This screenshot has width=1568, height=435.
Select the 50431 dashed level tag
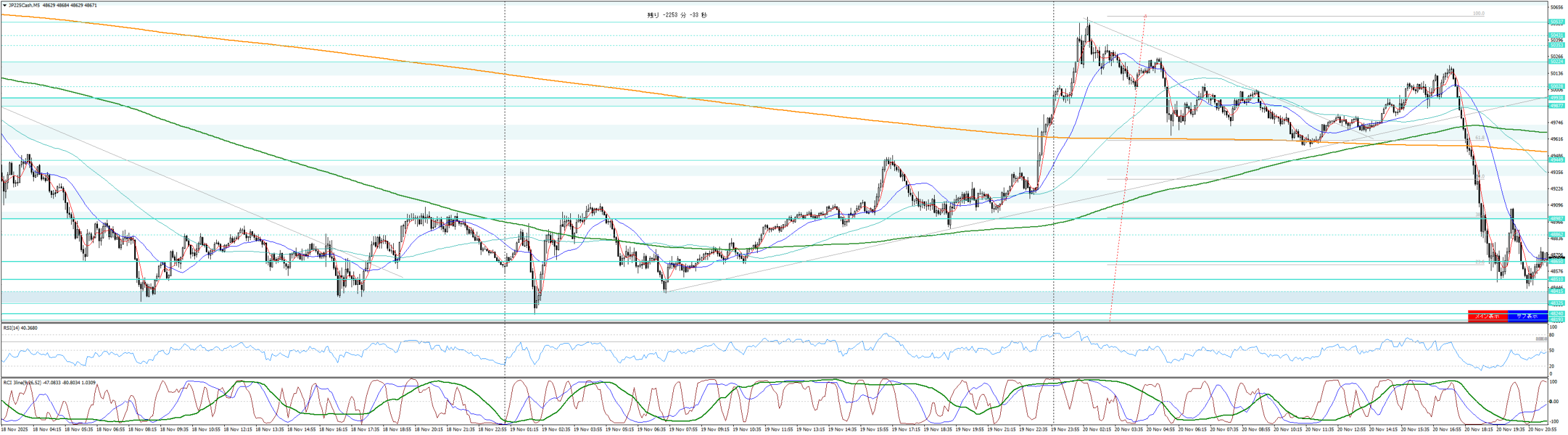[x=1556, y=36]
